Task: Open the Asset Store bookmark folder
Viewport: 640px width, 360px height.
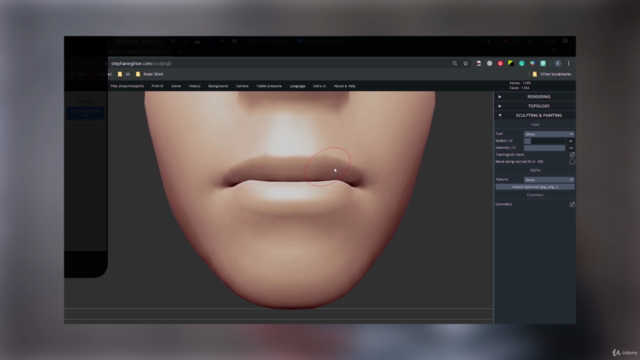Action: click(149, 74)
